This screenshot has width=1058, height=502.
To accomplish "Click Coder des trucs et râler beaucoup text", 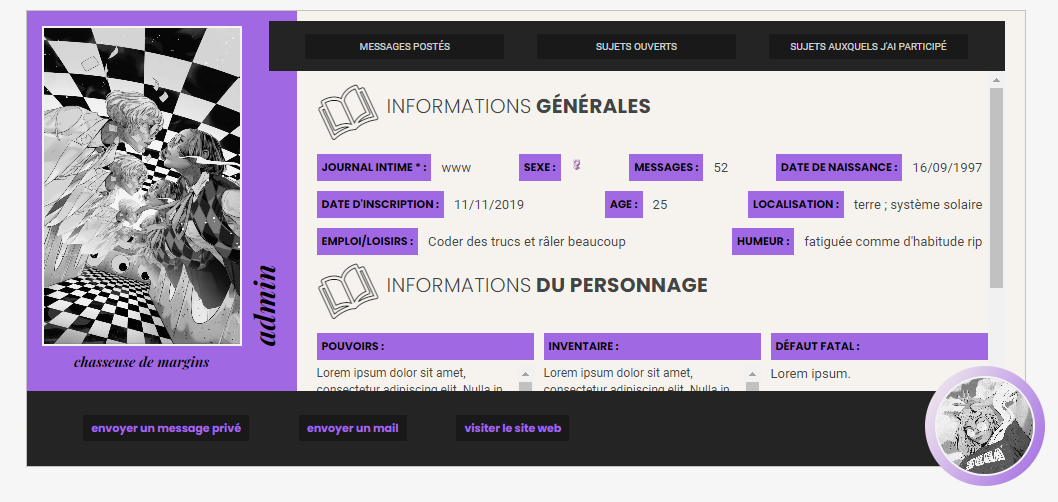I will coord(527,242).
